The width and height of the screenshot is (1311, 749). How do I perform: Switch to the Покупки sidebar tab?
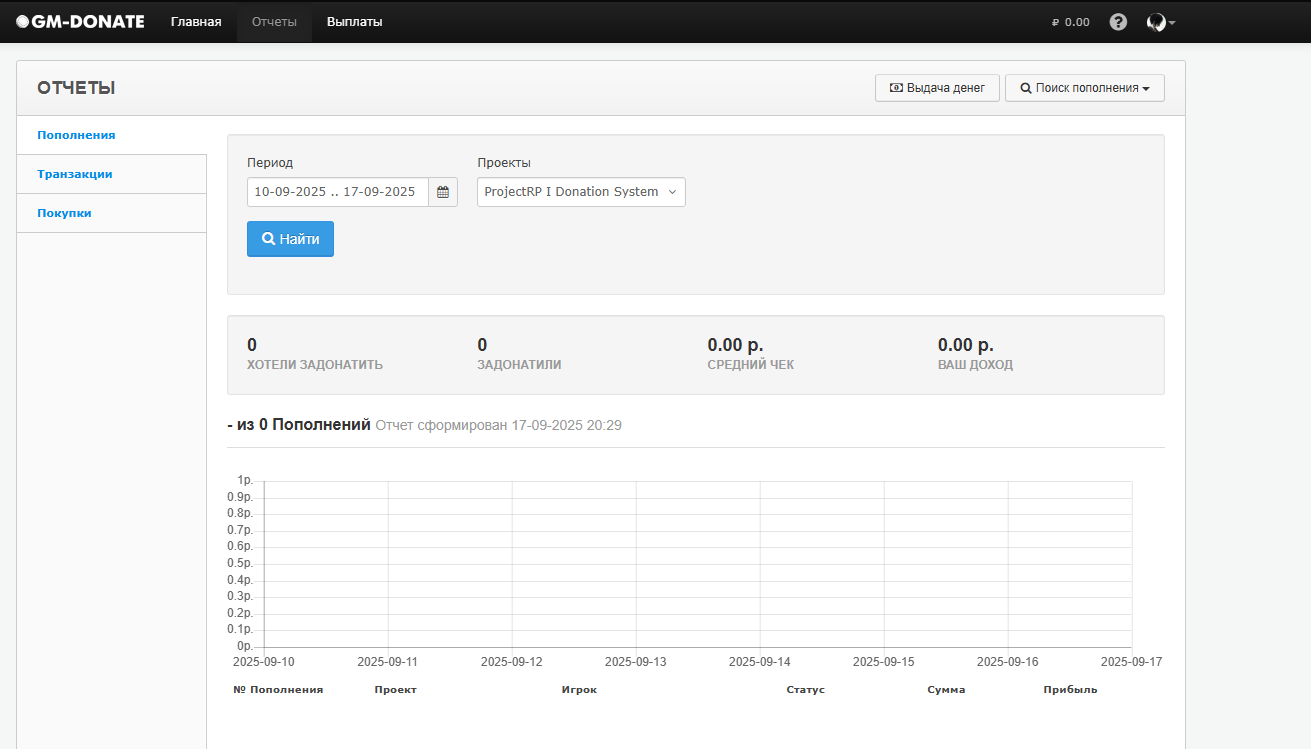[x=64, y=213]
